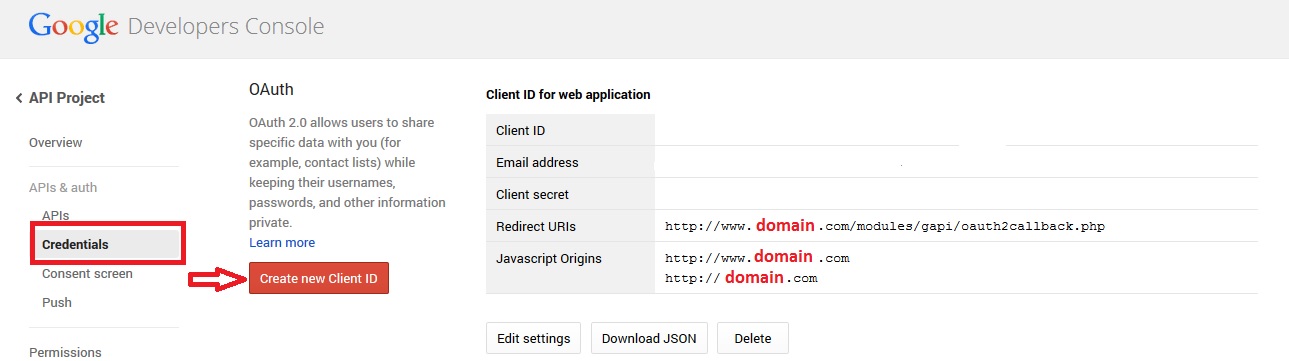
Task: Follow the Learn more link
Action: tap(282, 243)
